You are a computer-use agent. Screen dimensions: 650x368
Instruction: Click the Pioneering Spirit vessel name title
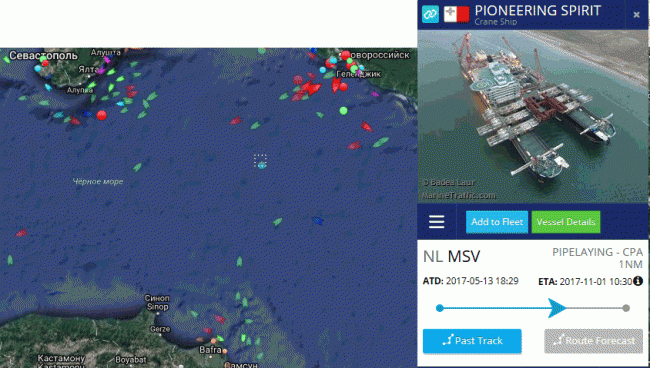coord(538,11)
